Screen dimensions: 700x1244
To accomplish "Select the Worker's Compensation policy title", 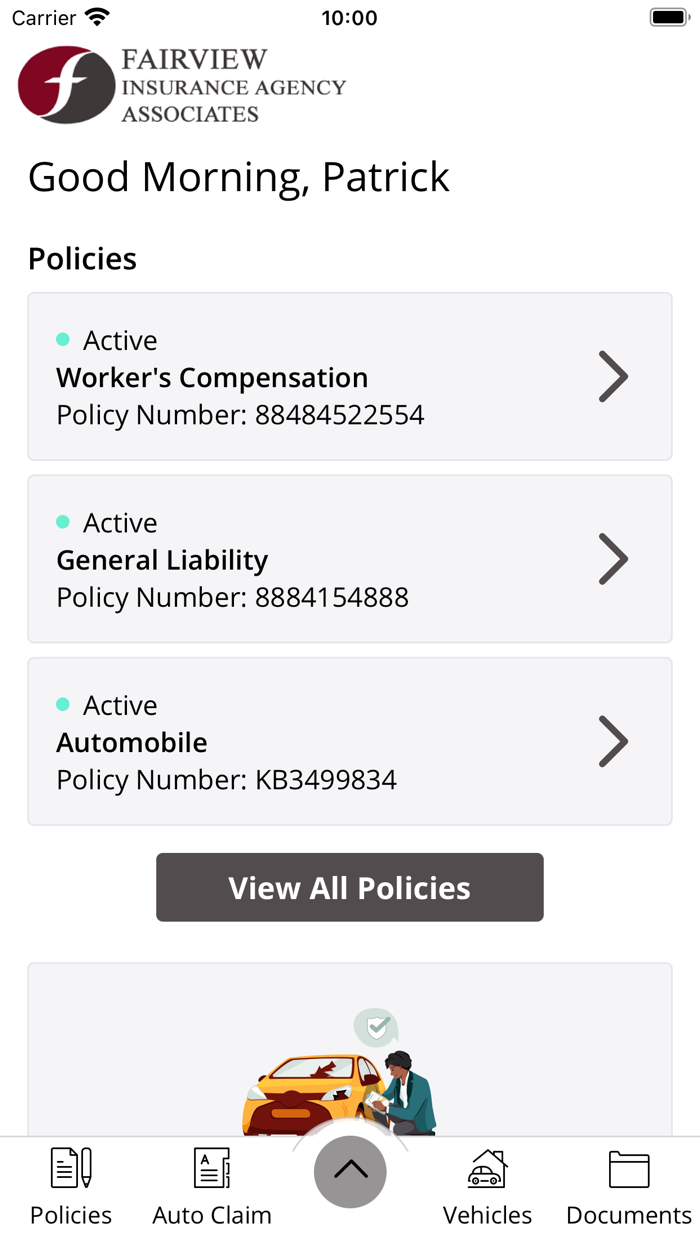I will pos(212,378).
